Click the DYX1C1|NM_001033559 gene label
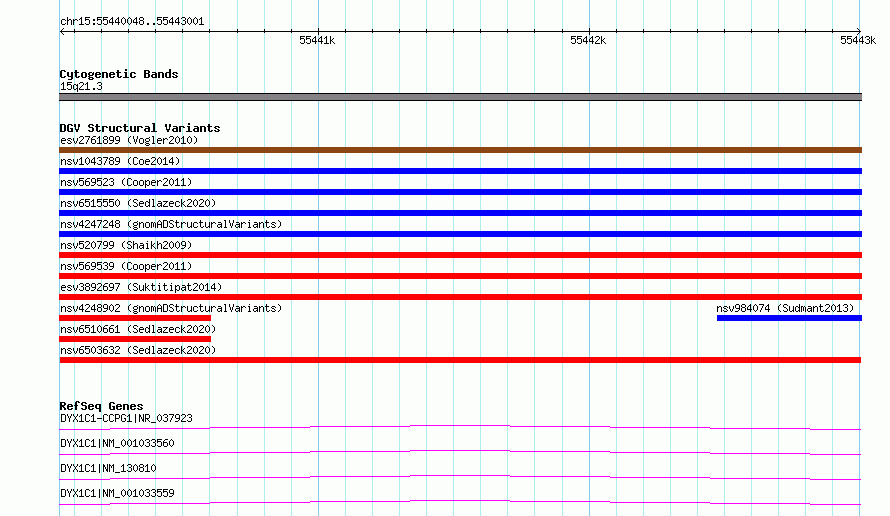 click(x=117, y=493)
